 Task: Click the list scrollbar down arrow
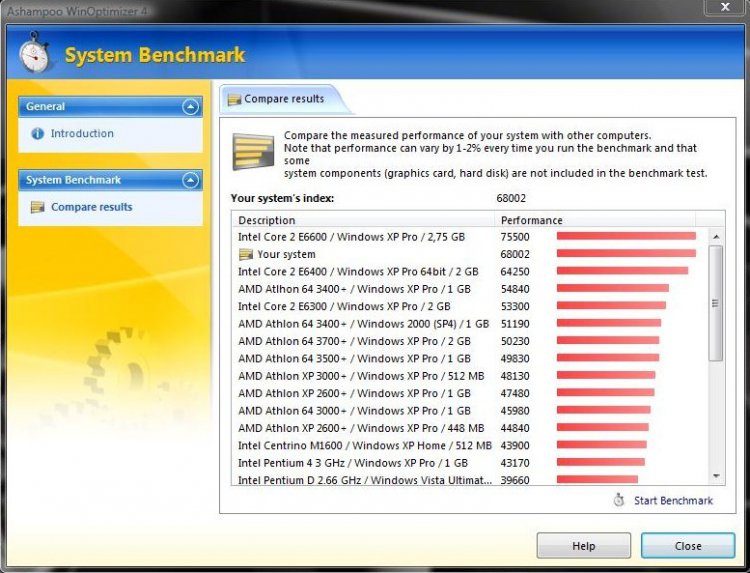pos(716,476)
